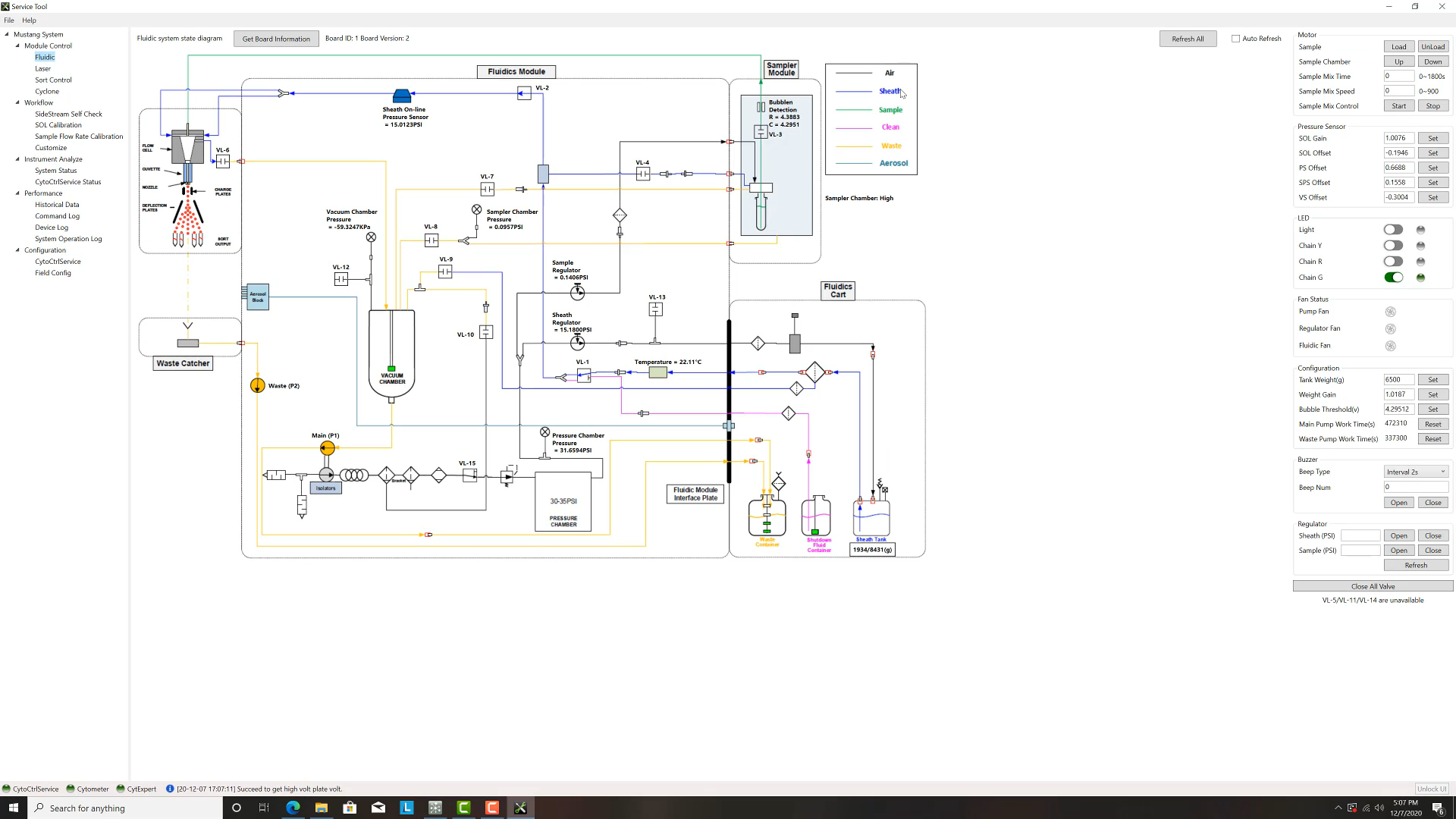Viewport: 1456px width, 819px height.
Task: Open the Help menu
Action: (x=29, y=20)
